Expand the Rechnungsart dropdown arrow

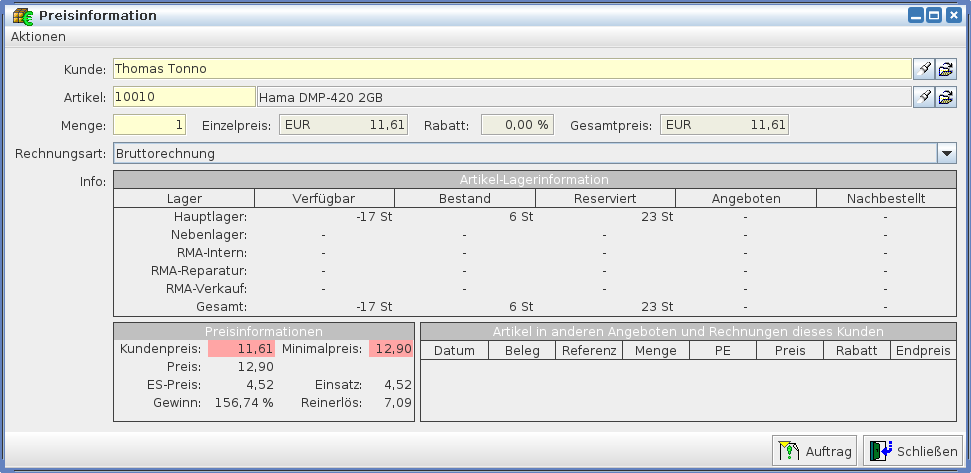(x=946, y=153)
